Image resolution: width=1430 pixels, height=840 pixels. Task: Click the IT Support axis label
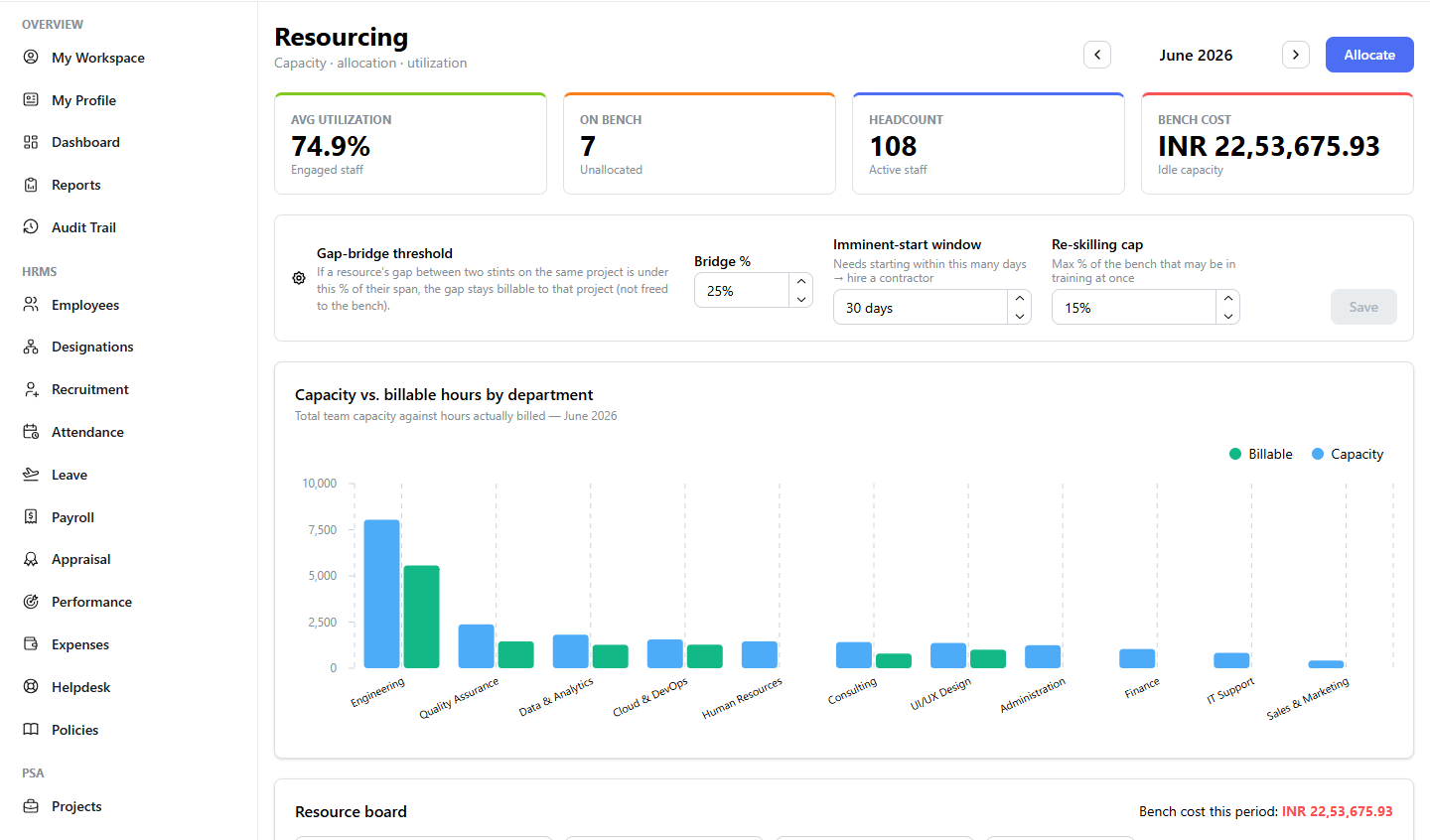[1230, 690]
